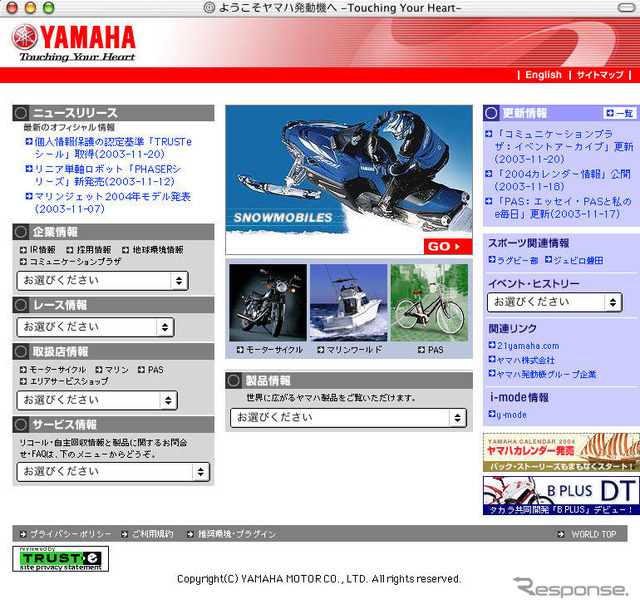The width and height of the screenshot is (640, 609).
Task: Click arrow icon beside コミュニケーションプラザ under 企業情報
Action: point(23,262)
